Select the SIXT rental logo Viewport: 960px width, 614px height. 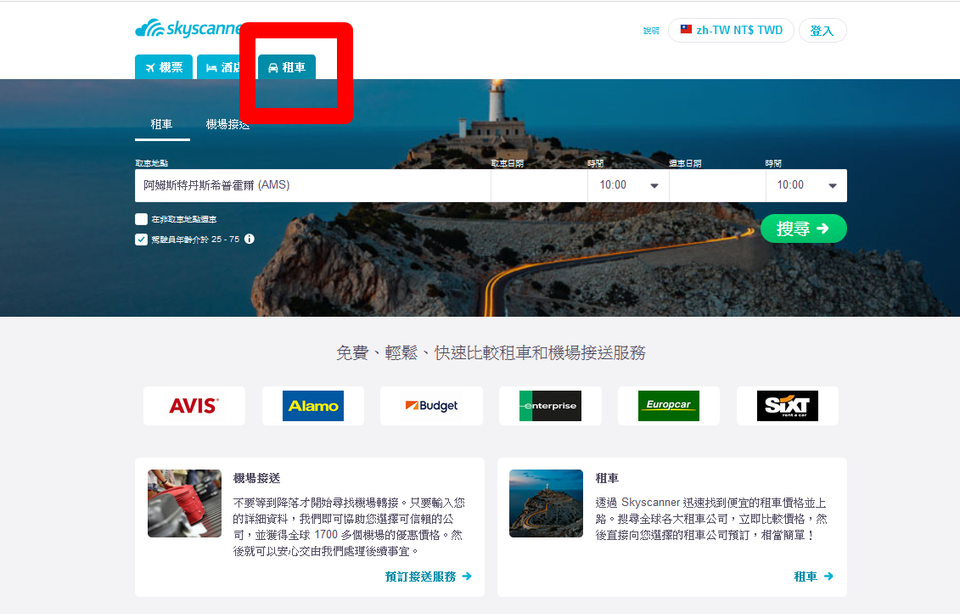787,406
